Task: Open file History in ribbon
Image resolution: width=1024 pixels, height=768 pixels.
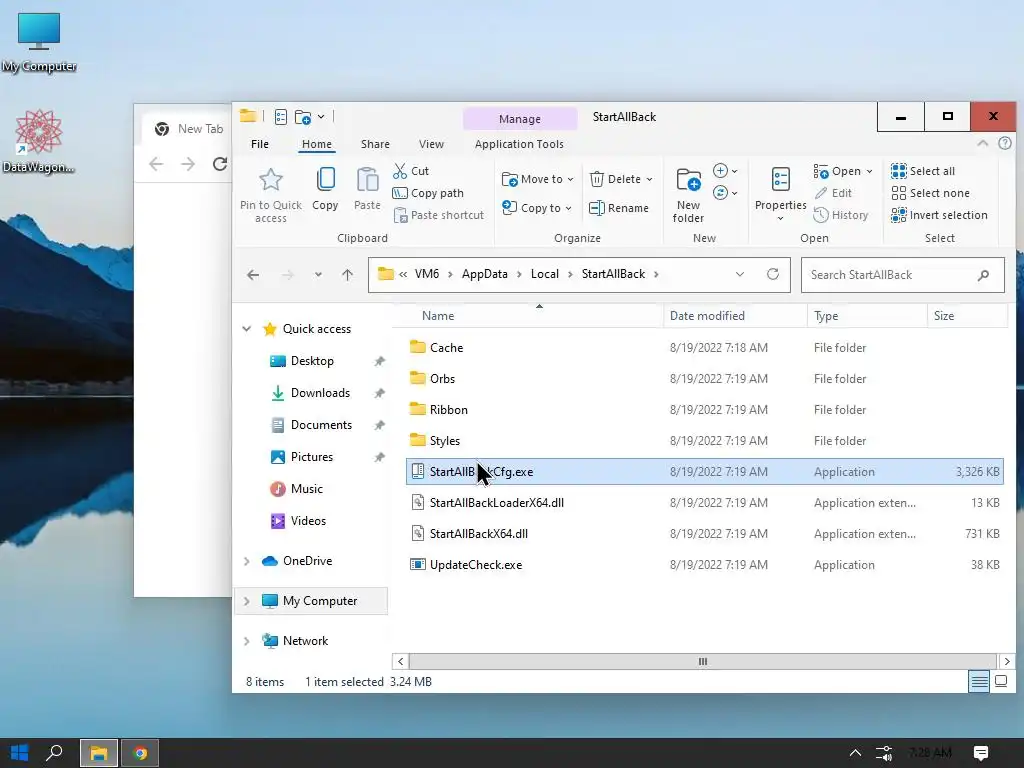Action: (x=840, y=215)
